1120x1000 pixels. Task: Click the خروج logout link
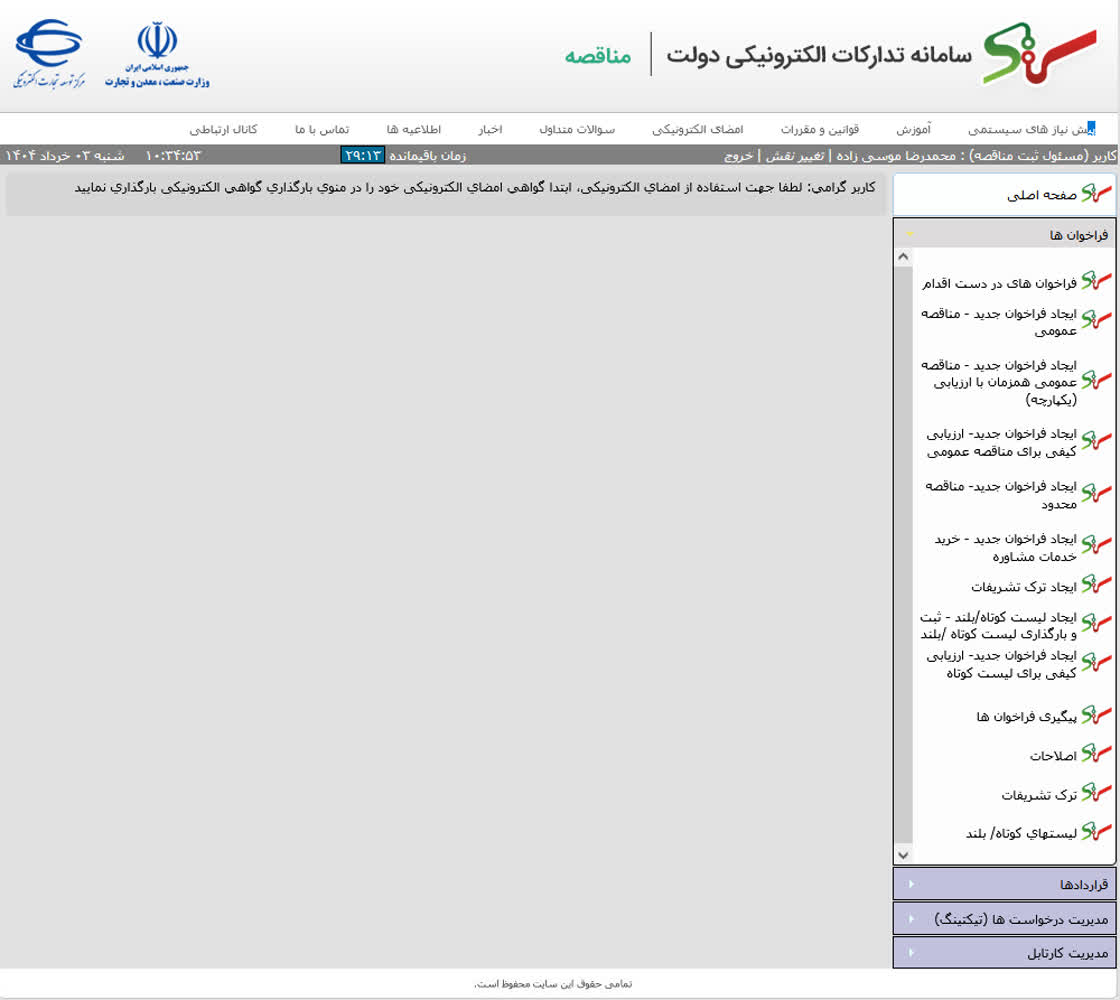click(739, 156)
